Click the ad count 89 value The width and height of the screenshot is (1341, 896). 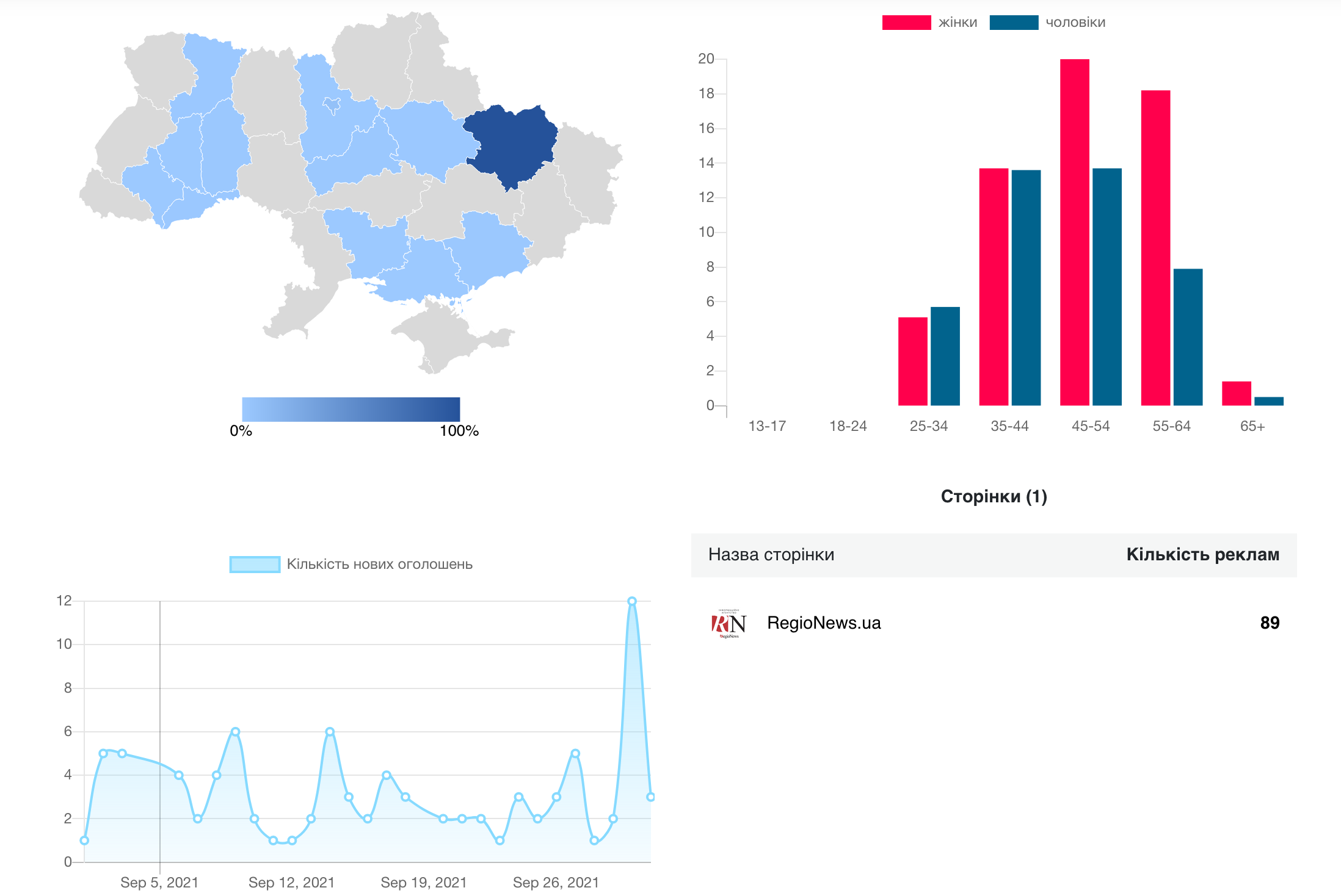pyautogui.click(x=1269, y=623)
